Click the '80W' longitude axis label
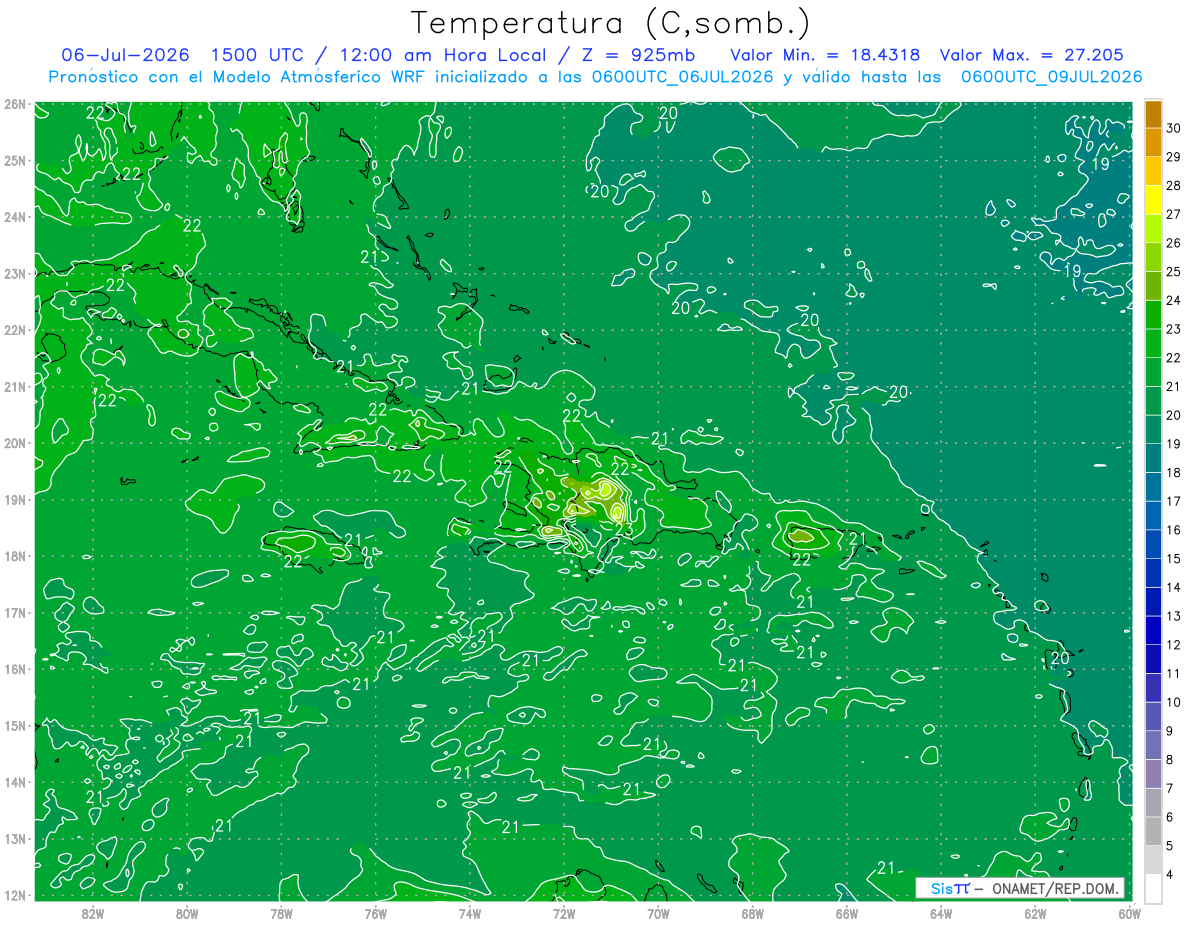 (187, 913)
